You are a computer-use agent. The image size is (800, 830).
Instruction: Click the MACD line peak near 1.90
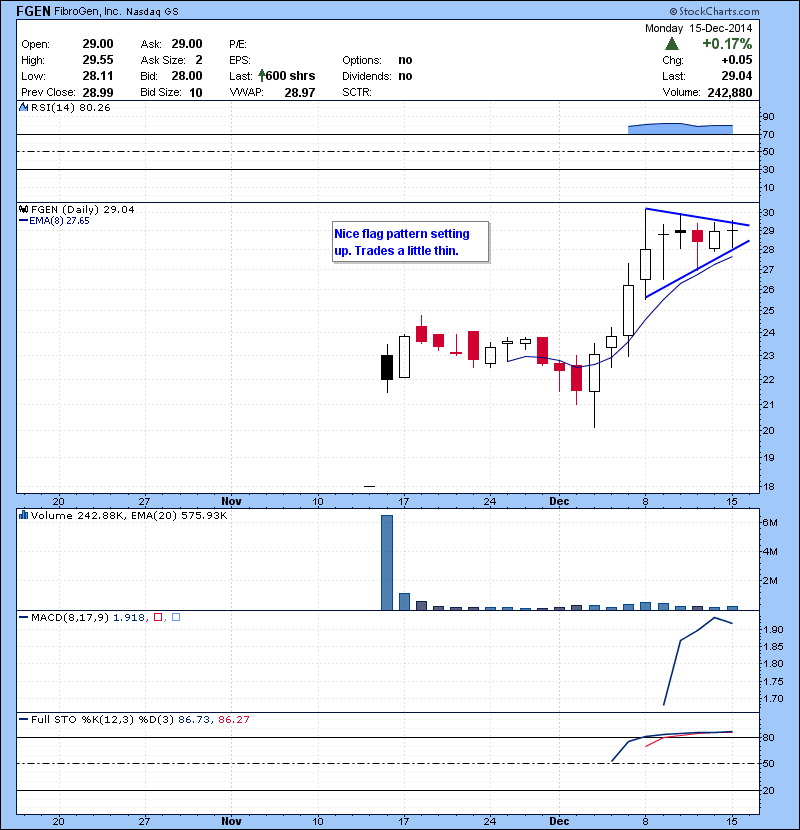(x=714, y=618)
